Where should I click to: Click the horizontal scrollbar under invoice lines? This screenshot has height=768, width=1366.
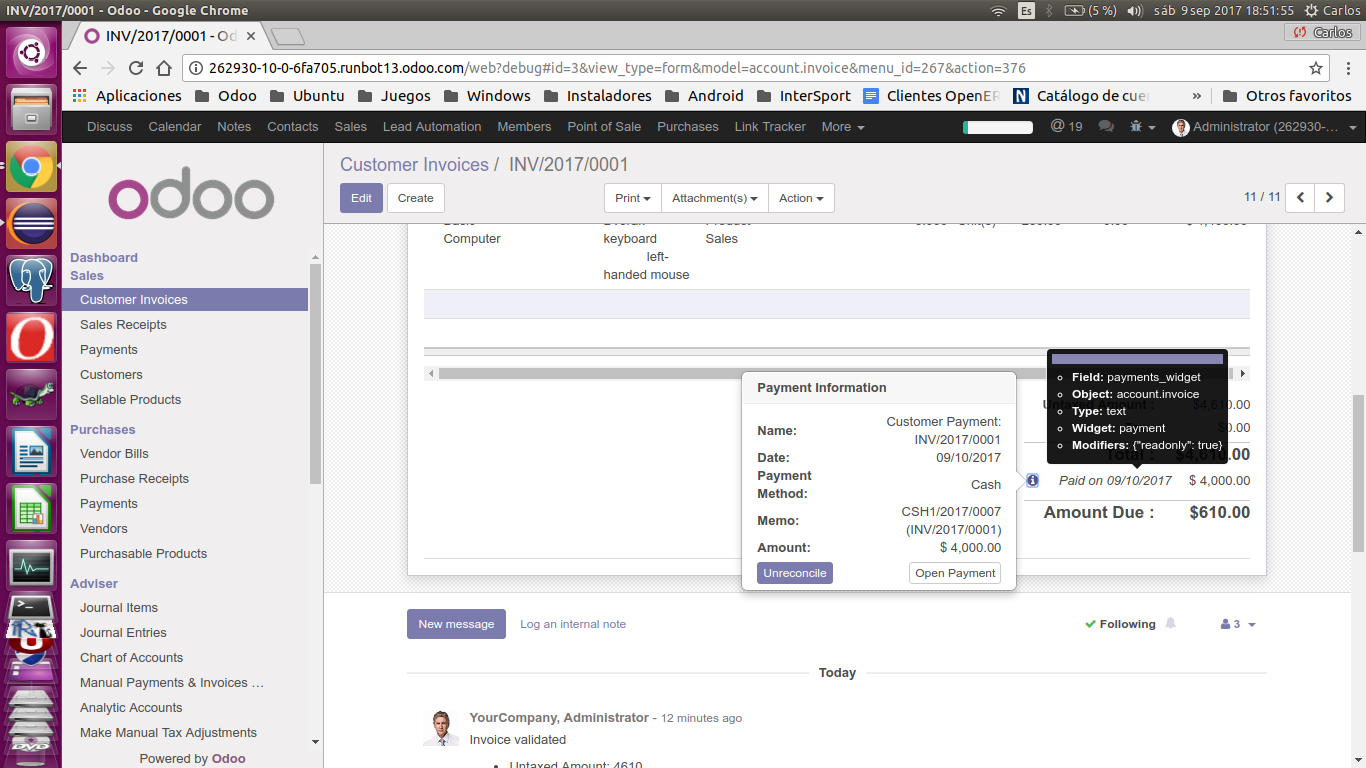[x=837, y=373]
